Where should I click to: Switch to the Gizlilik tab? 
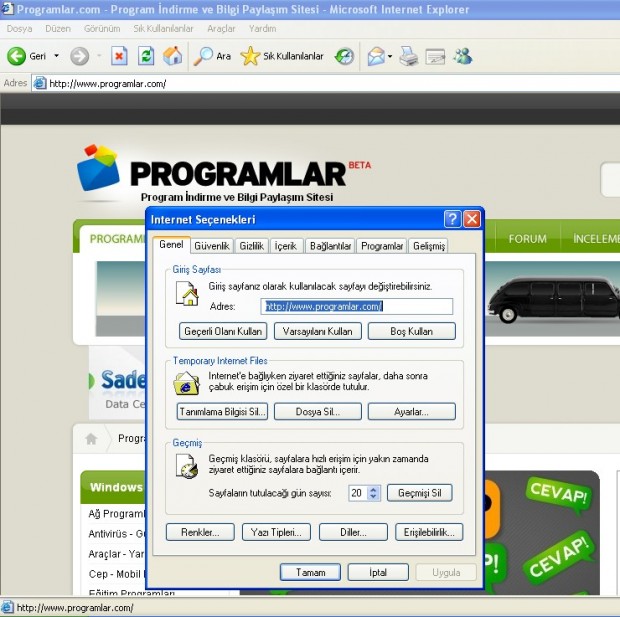point(251,246)
